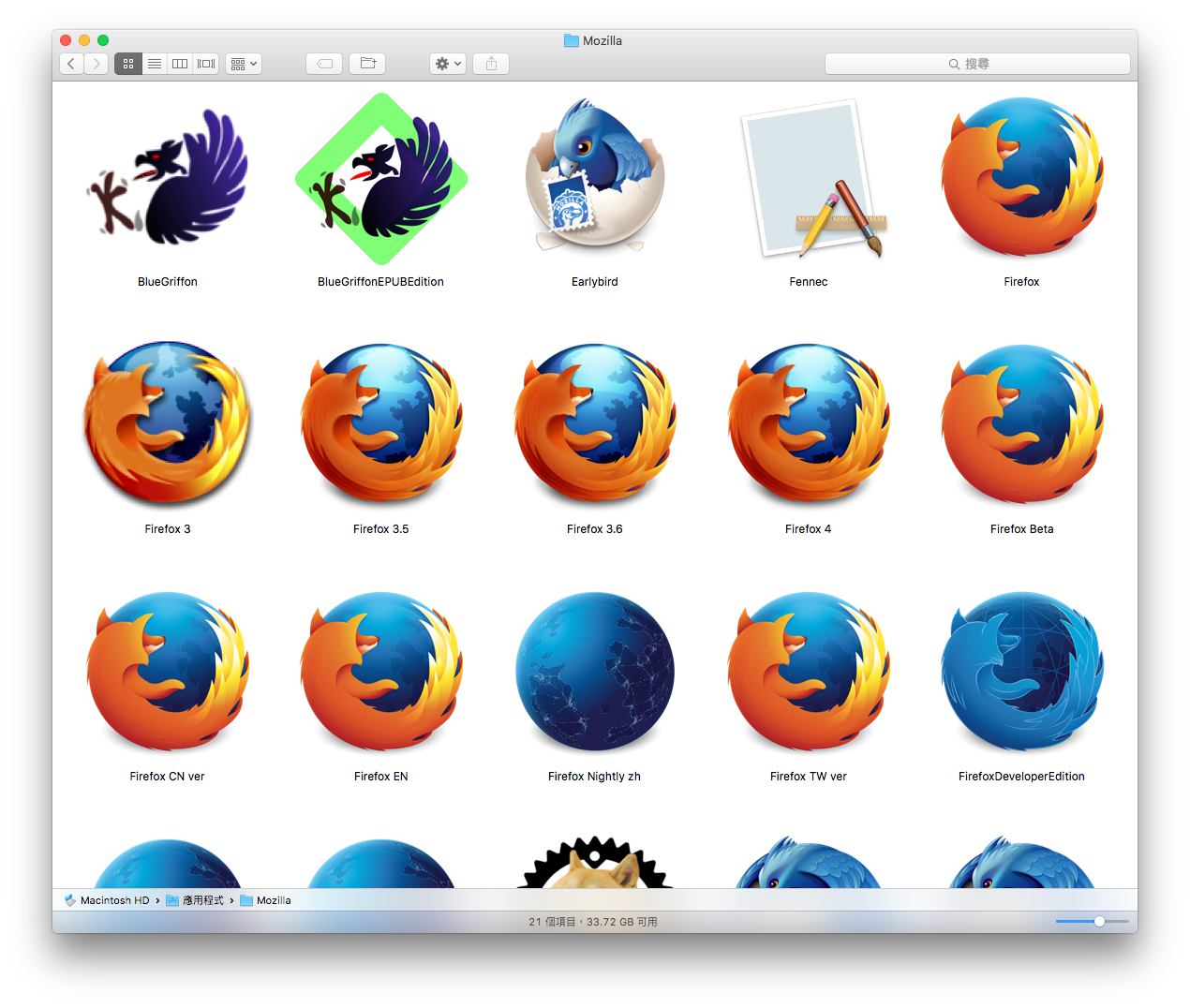The width and height of the screenshot is (1190, 1008).
Task: Open the BlueGriffon app icon
Action: [168, 180]
